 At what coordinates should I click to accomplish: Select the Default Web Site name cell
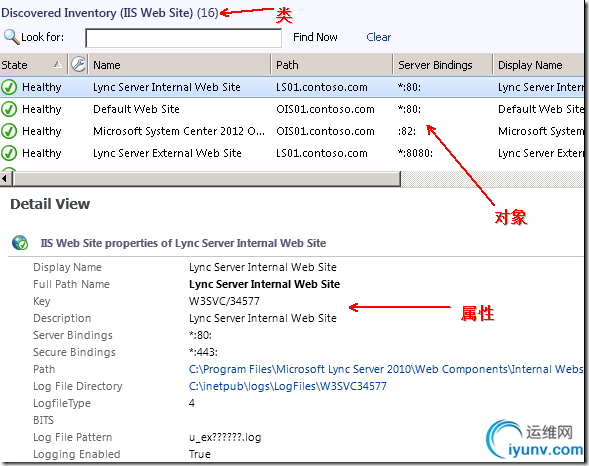coord(136,109)
